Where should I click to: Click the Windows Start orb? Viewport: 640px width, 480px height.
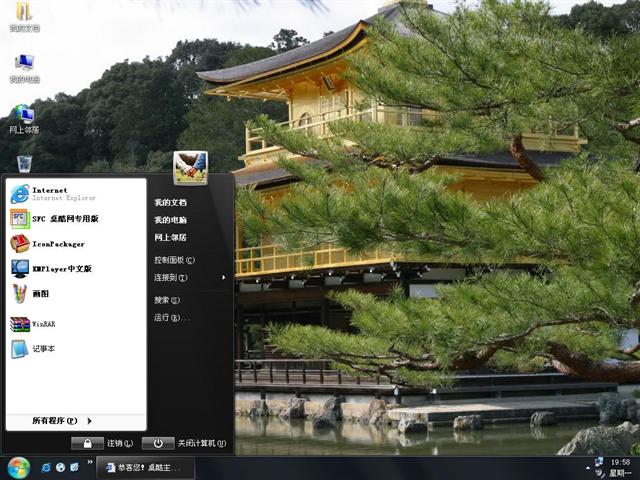[x=18, y=468]
